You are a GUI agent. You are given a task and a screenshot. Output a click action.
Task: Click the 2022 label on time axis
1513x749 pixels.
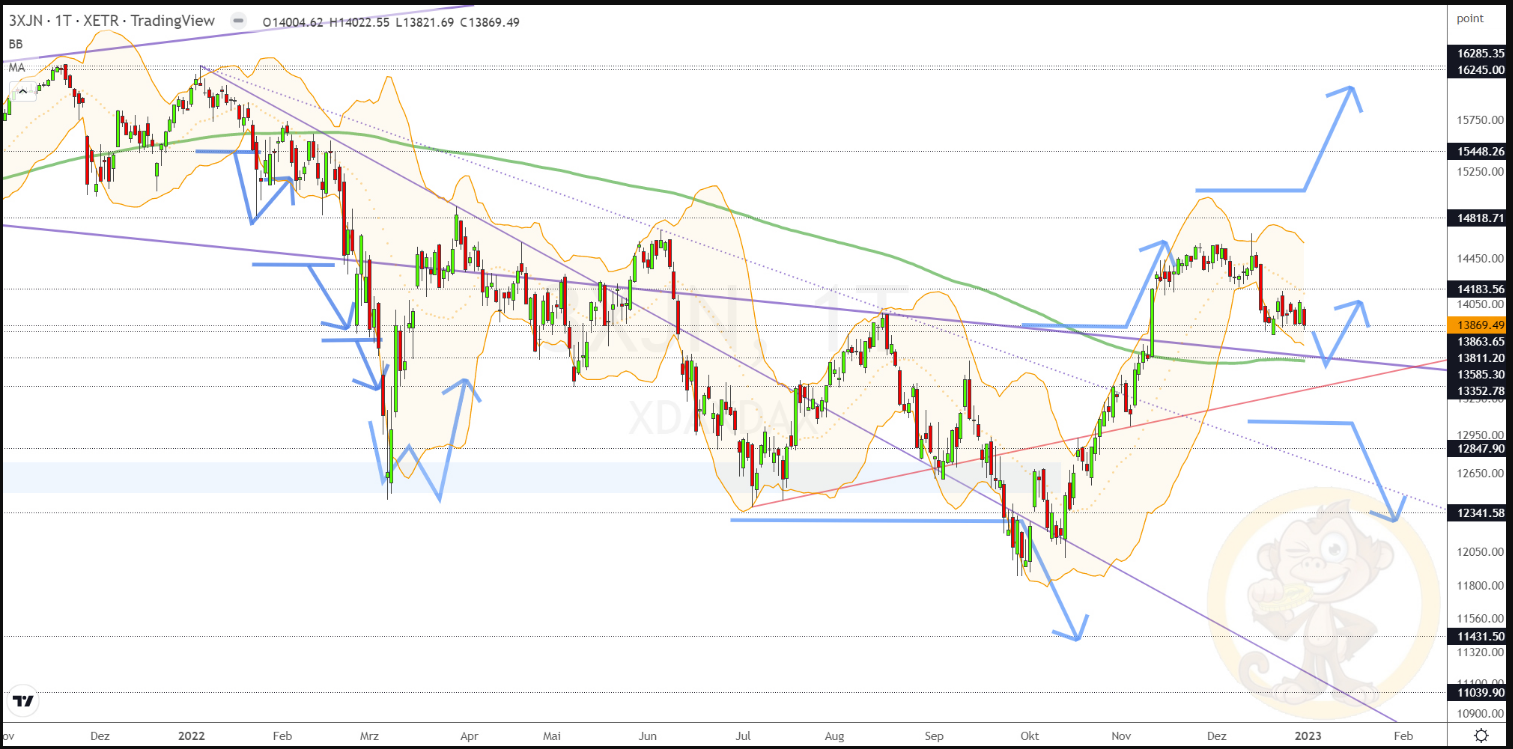point(190,735)
